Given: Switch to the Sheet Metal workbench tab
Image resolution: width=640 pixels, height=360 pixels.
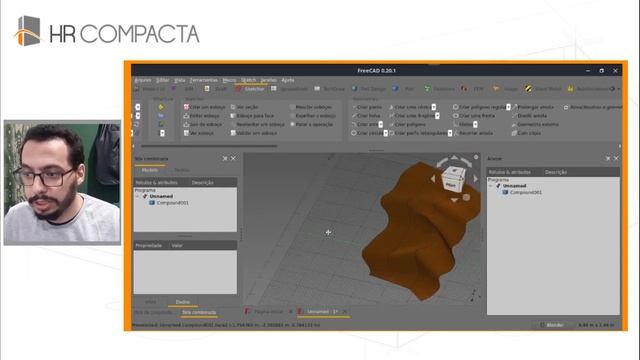Looking at the screenshot, I should pyautogui.click(x=543, y=89).
